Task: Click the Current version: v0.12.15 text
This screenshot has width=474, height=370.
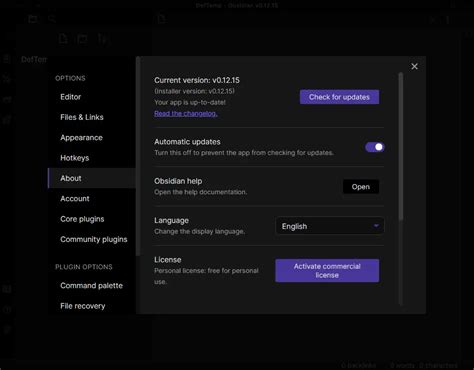Action: tap(197, 80)
